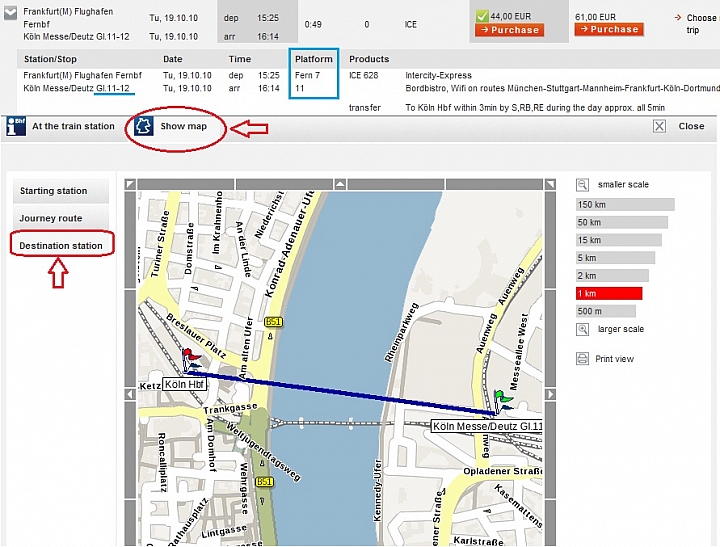This screenshot has height=547, width=720.
Task: Click the Trankgasse street label on map
Action: point(230,408)
